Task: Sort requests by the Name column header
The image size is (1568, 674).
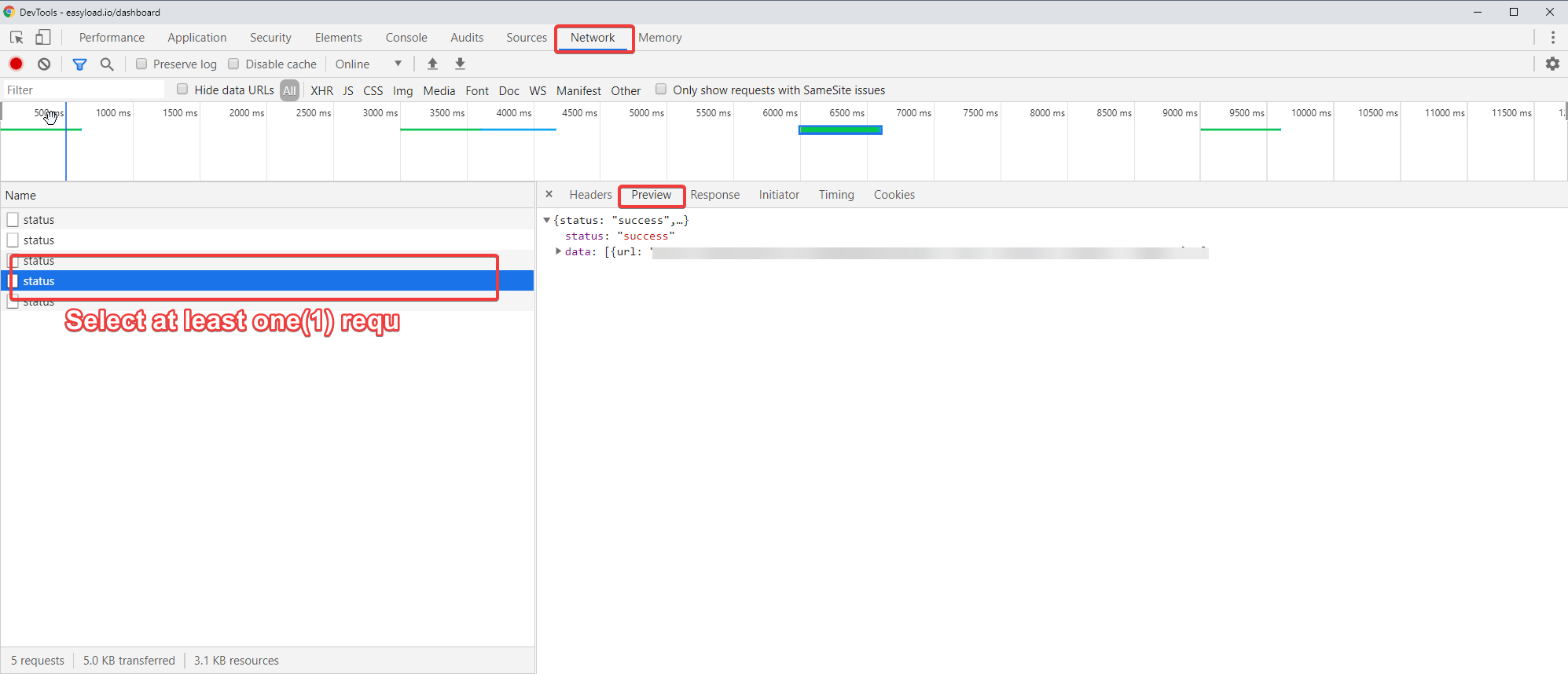Action: click(x=267, y=195)
